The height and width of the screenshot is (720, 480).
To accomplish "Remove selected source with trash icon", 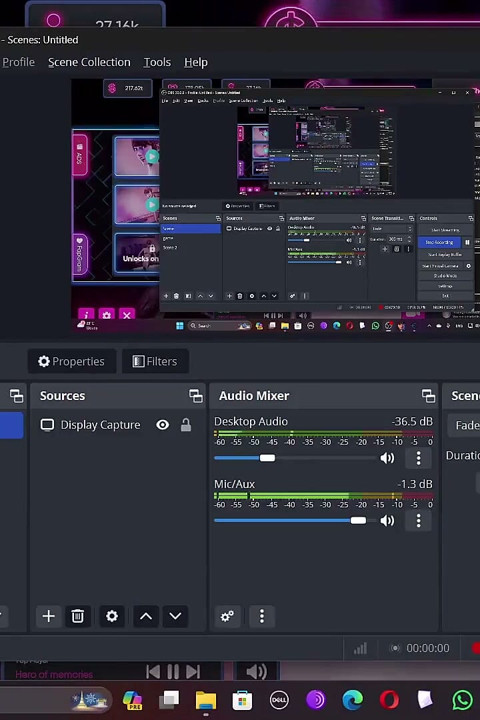I will [78, 616].
